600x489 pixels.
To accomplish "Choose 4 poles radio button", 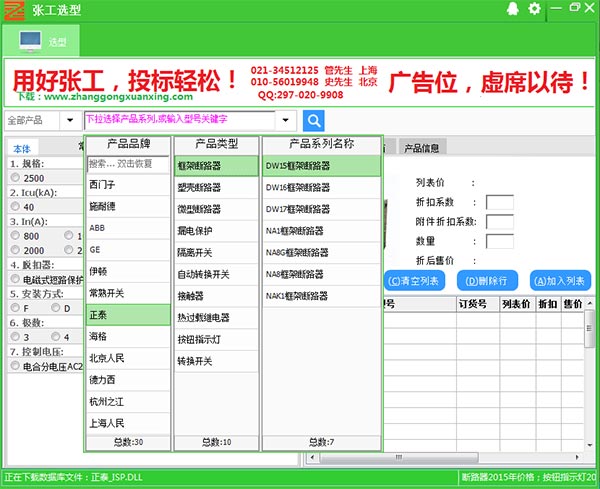I will tap(56, 337).
